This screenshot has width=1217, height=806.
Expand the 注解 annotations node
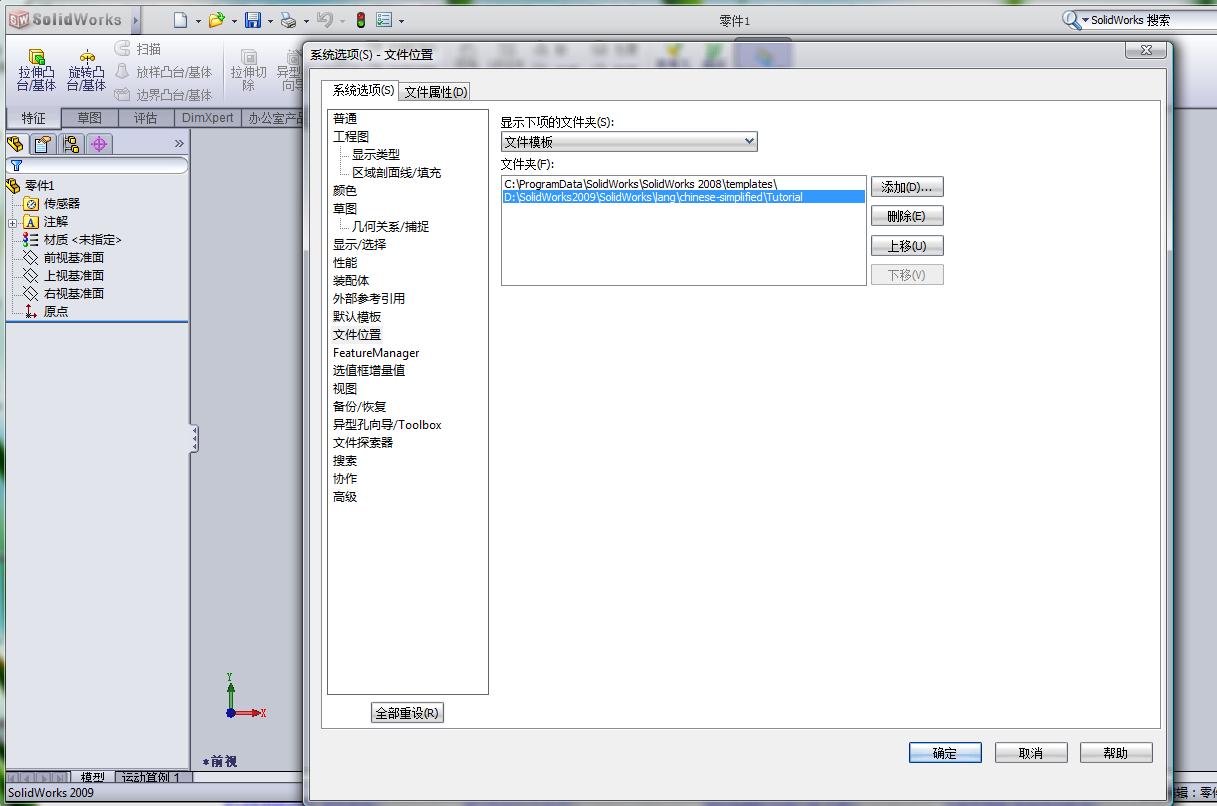(12, 222)
